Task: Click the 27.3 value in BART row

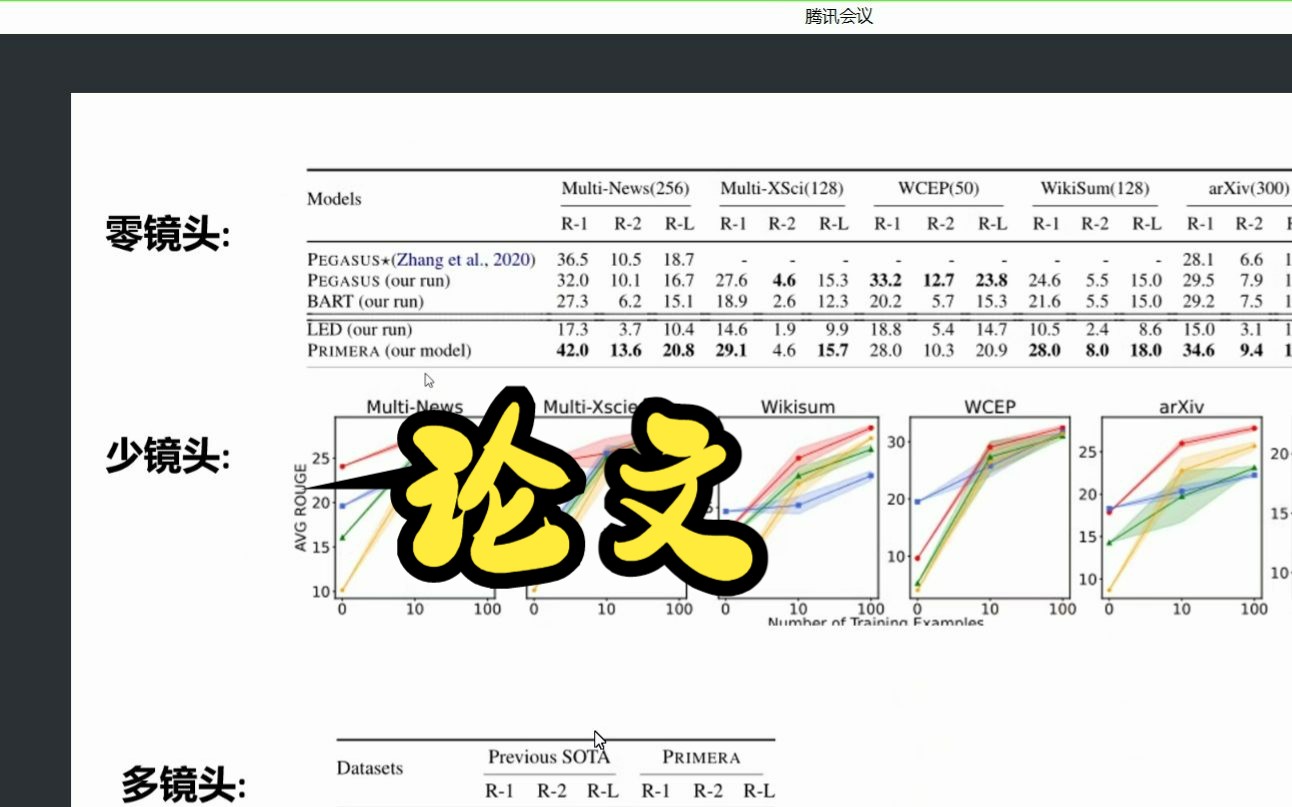Action: (573, 301)
